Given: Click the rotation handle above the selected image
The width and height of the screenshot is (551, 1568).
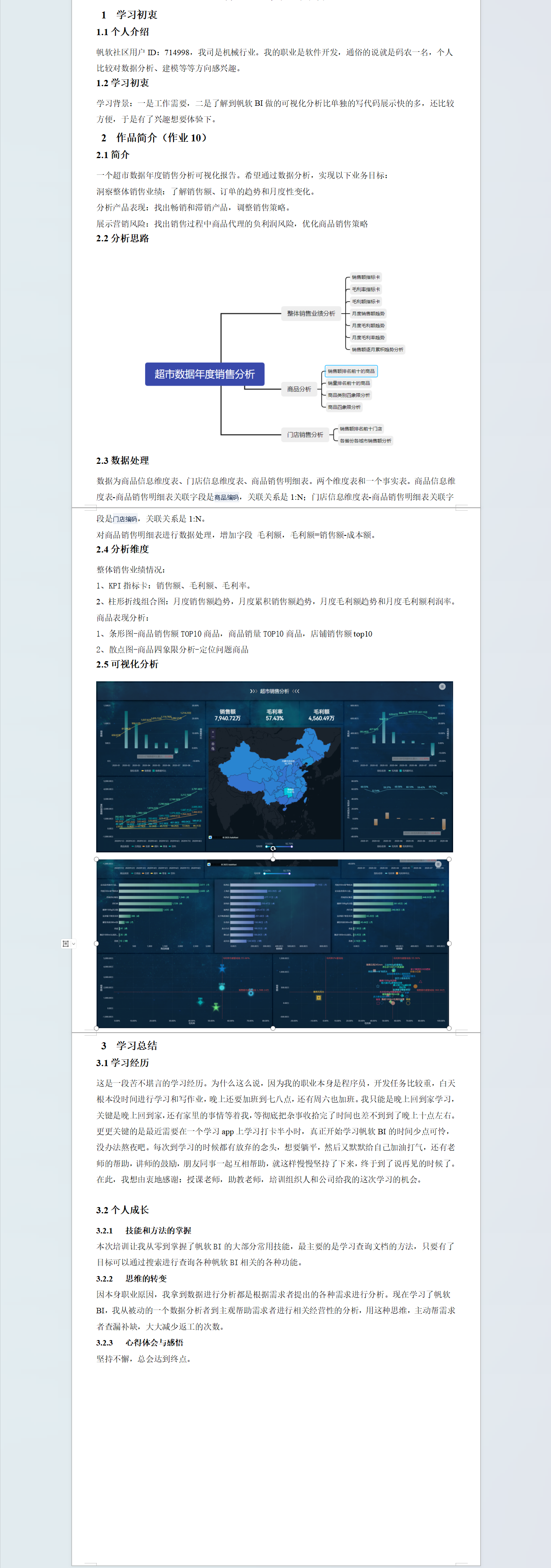Looking at the screenshot, I should pyautogui.click(x=273, y=848).
